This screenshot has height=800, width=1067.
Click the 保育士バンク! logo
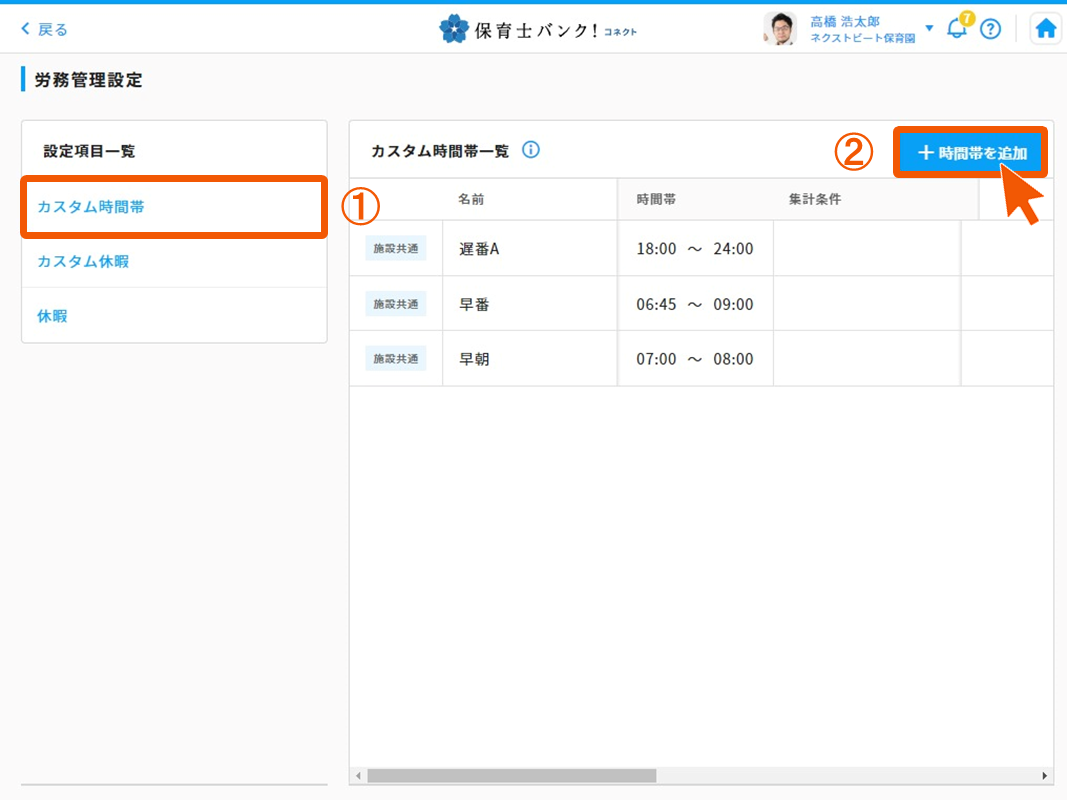537,29
